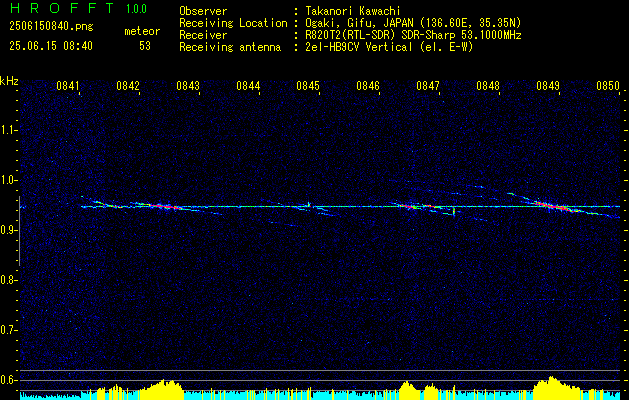Click the 0.6 kHz axis label
Screen dimensions: 629x400
tap(8, 380)
